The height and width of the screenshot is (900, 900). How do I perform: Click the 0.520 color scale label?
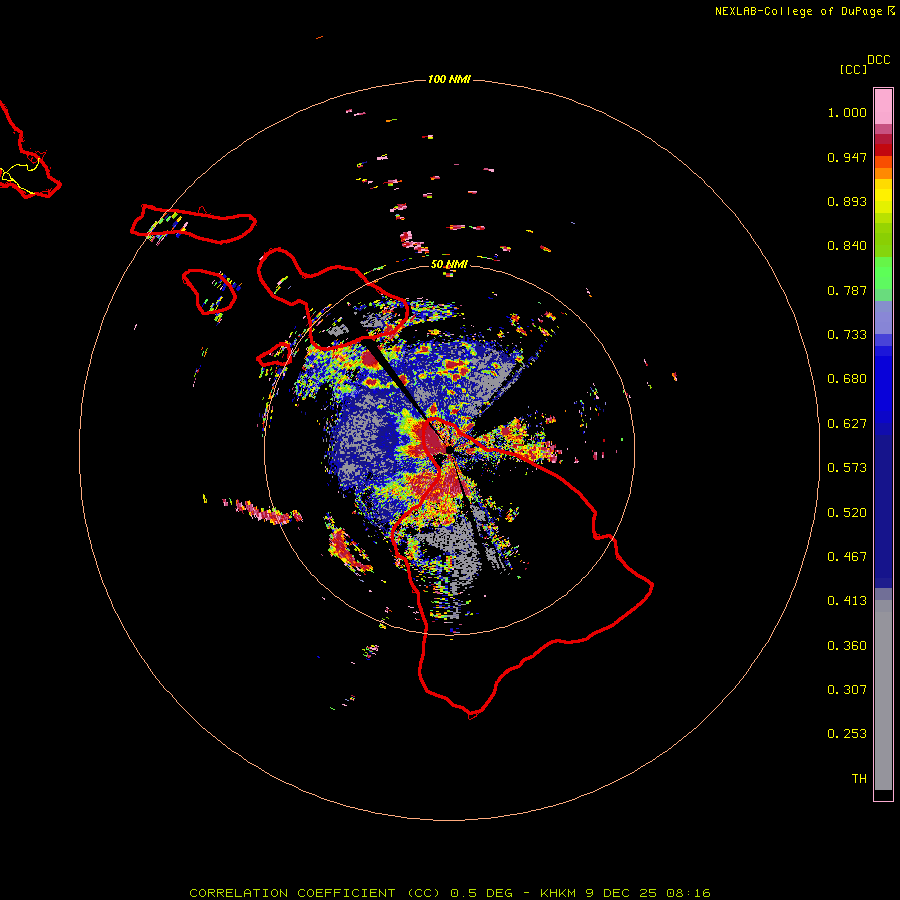click(847, 513)
